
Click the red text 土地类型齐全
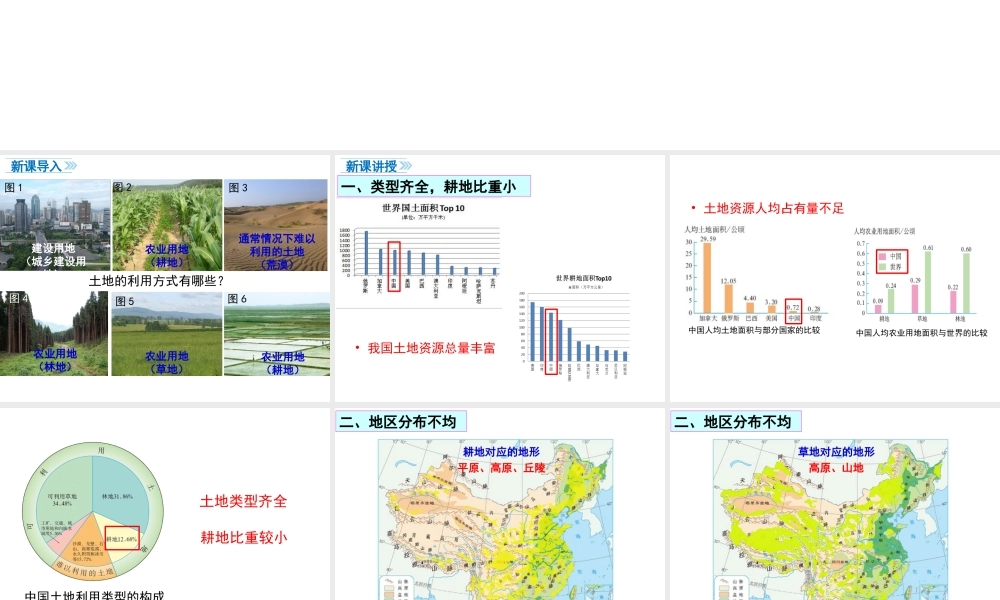pos(244,501)
